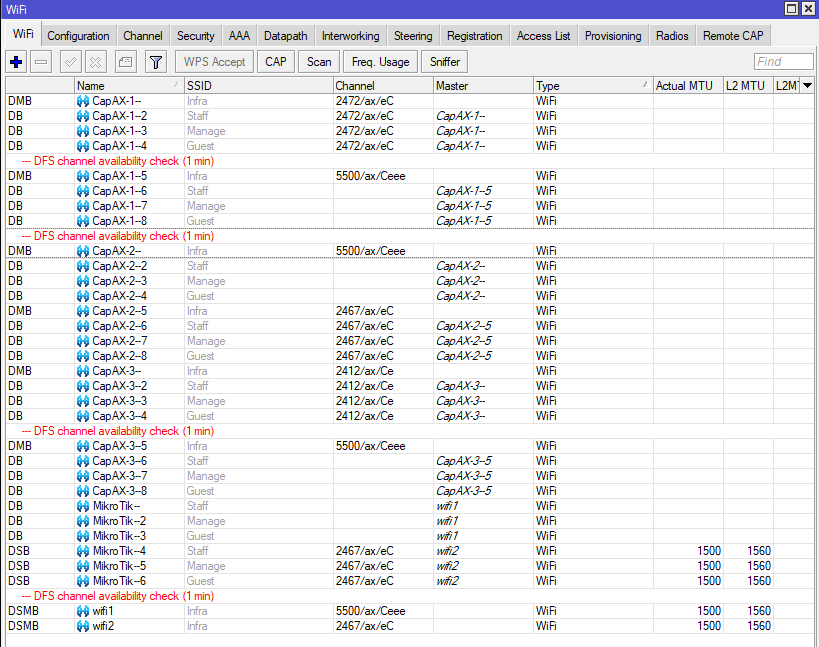Click the CapAX-1-- interface icon
819x647 pixels.
(83, 101)
